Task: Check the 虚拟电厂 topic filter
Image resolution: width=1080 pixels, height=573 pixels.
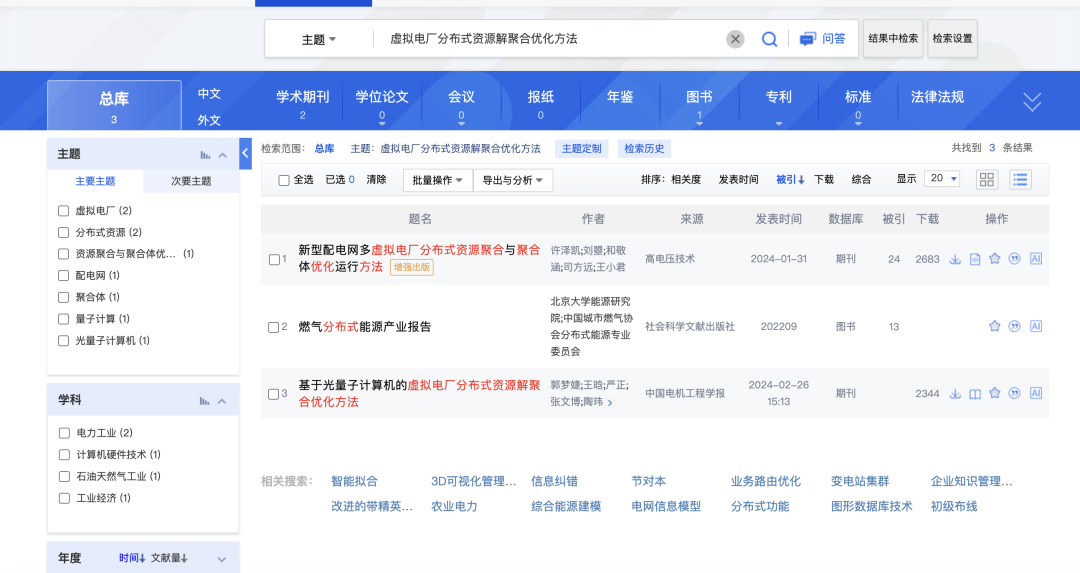Action: click(x=64, y=211)
